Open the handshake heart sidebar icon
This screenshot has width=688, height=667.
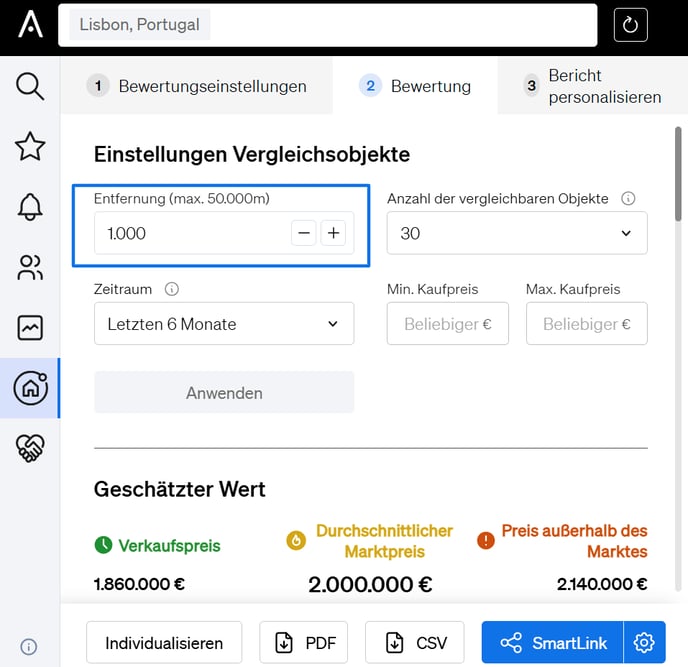tap(30, 448)
